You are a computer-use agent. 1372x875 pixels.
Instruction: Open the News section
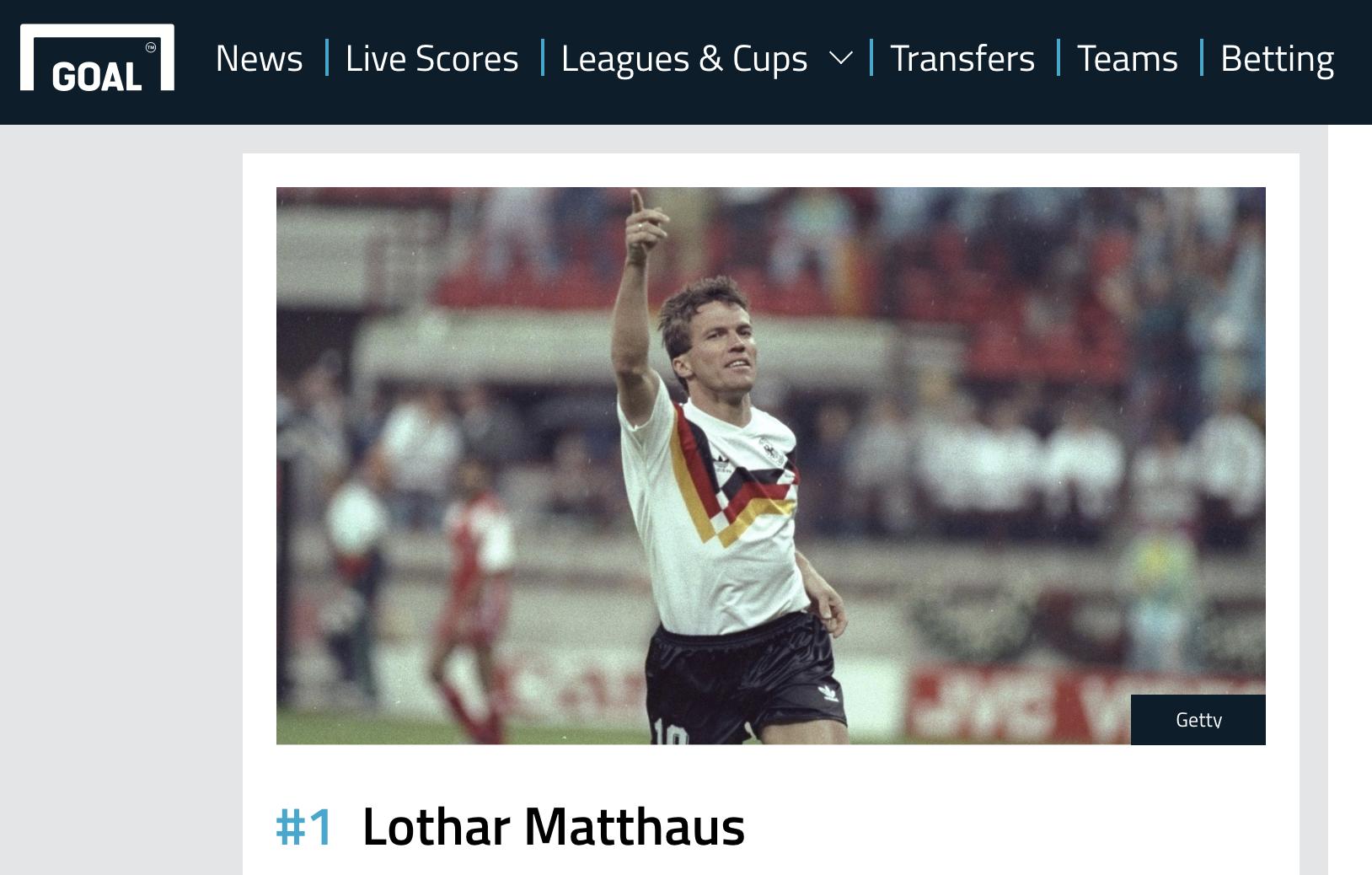click(x=259, y=58)
